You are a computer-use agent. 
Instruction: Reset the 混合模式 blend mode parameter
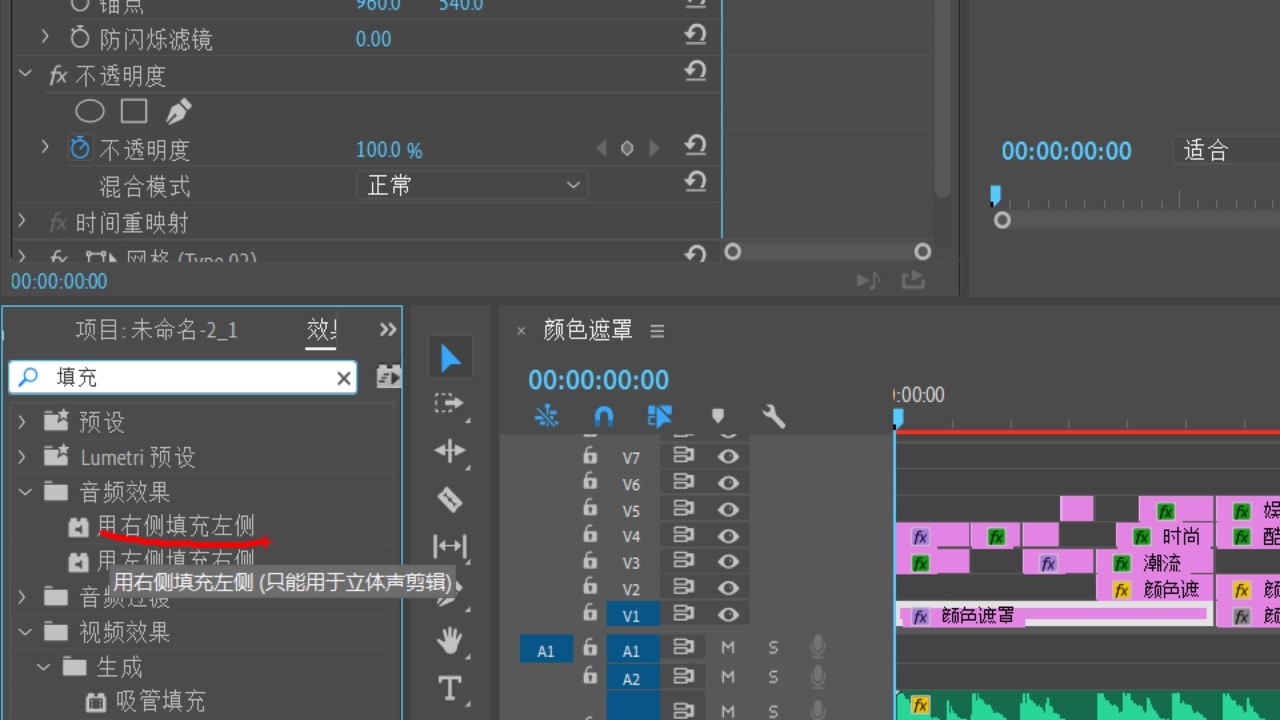(x=695, y=183)
